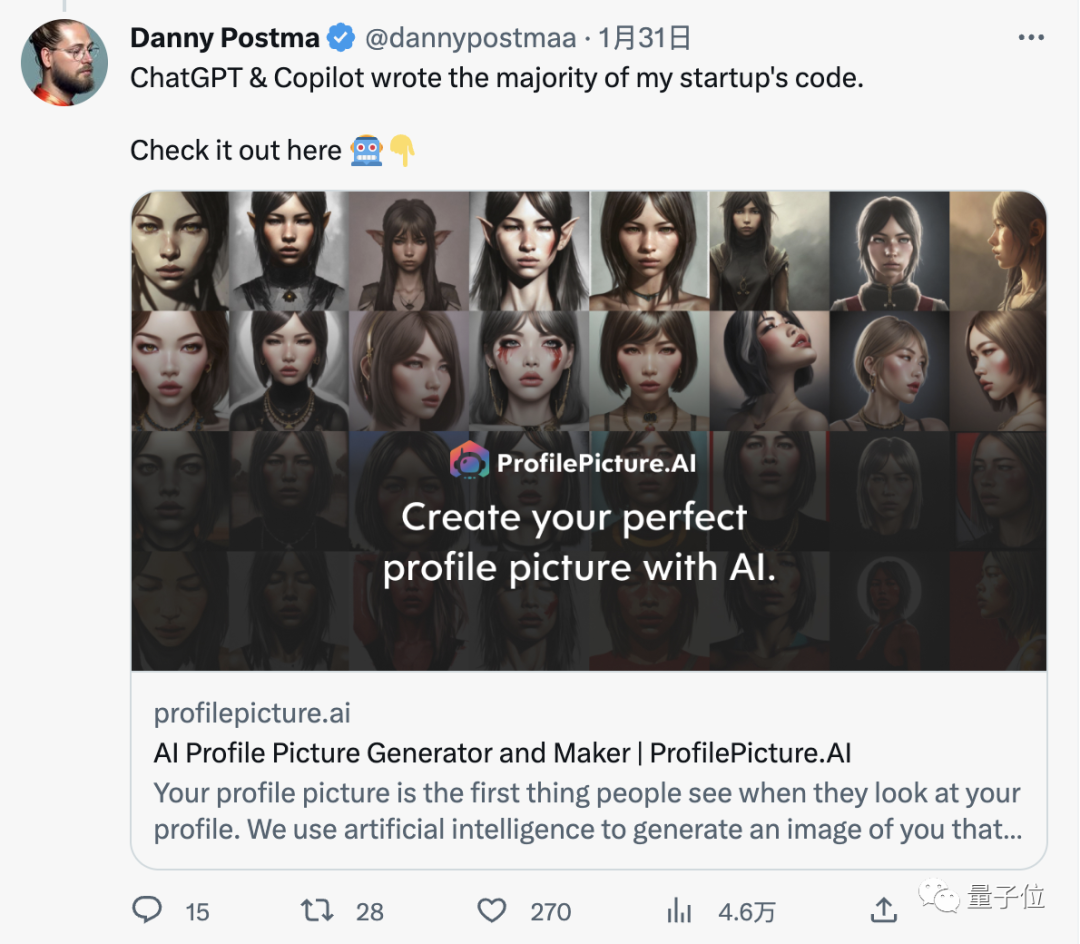This screenshot has width=1080, height=944.
Task: Click Danny Postma's profile avatar
Action: 64,62
